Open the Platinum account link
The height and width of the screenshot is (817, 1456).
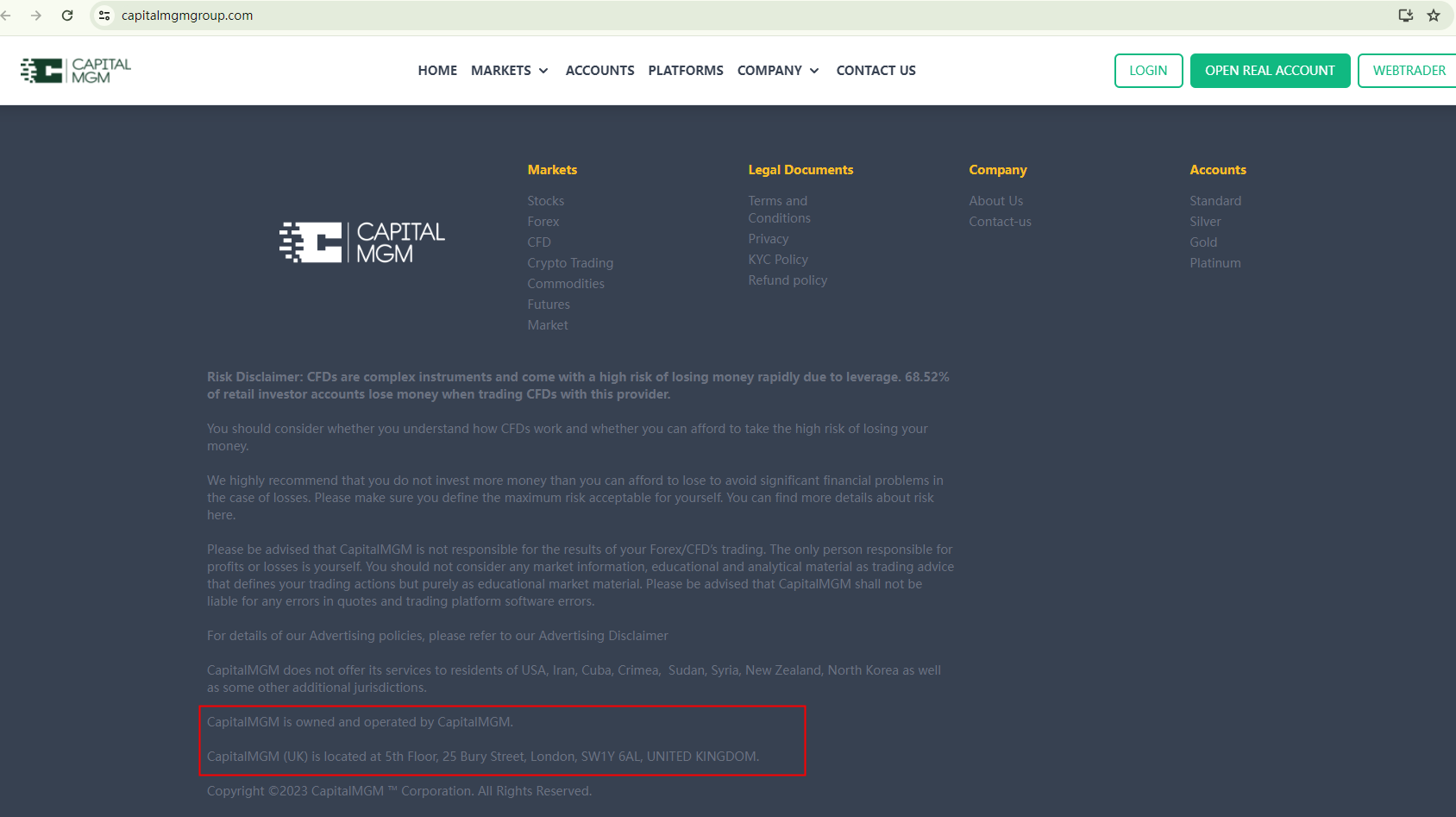pyautogui.click(x=1215, y=263)
